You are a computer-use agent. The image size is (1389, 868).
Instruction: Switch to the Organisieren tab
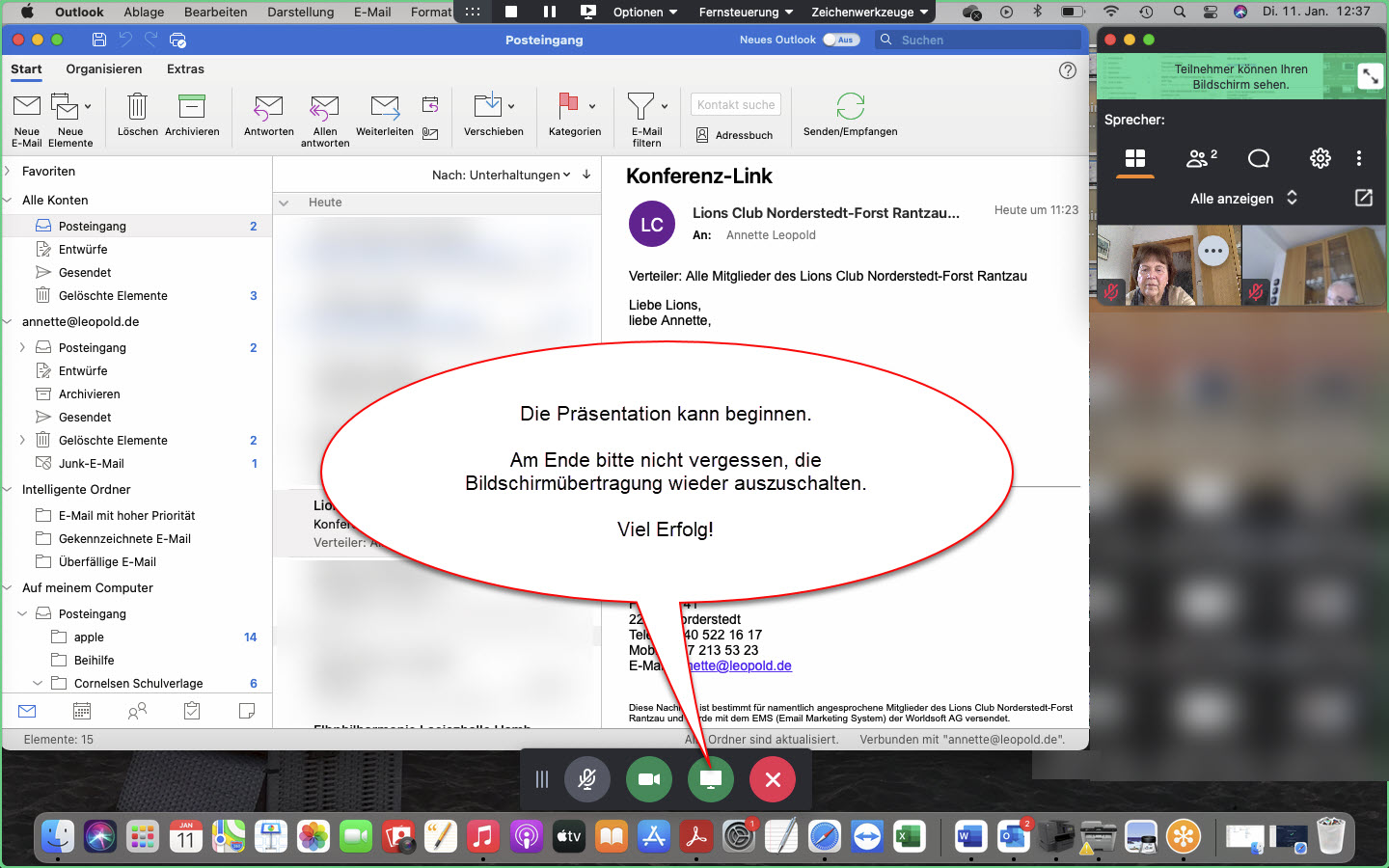click(x=104, y=69)
